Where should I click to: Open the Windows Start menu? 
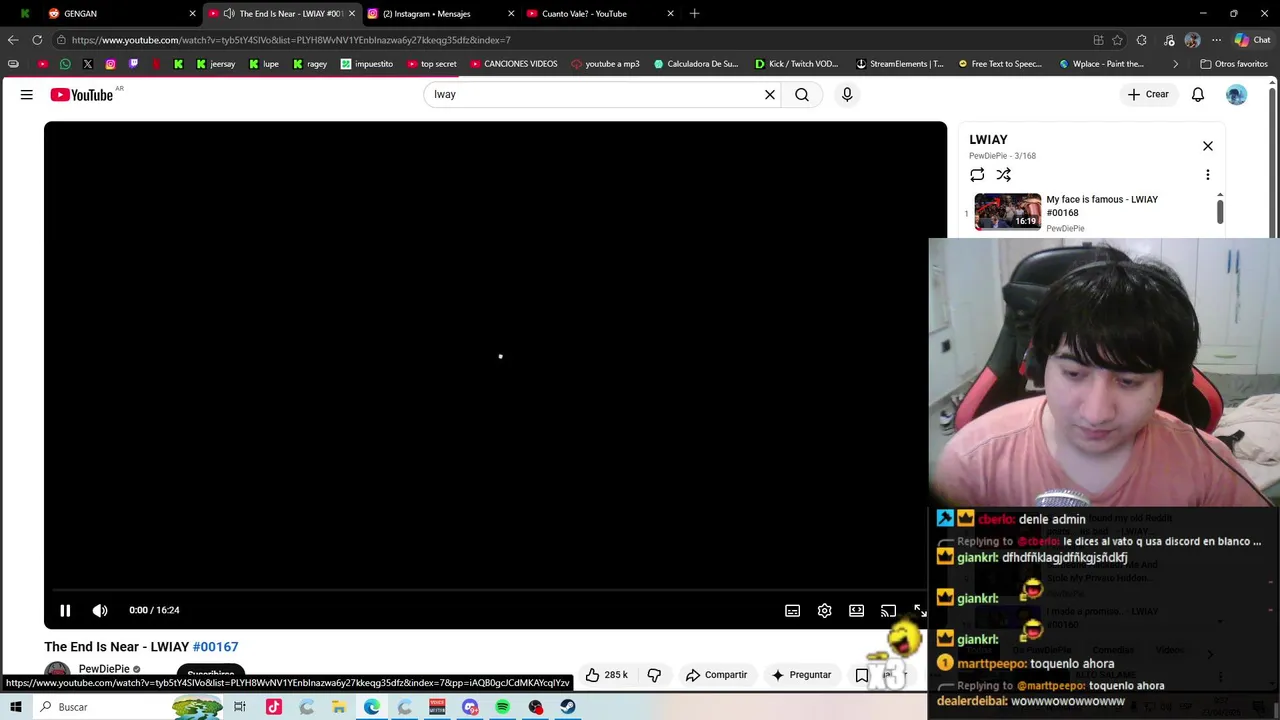(x=15, y=707)
